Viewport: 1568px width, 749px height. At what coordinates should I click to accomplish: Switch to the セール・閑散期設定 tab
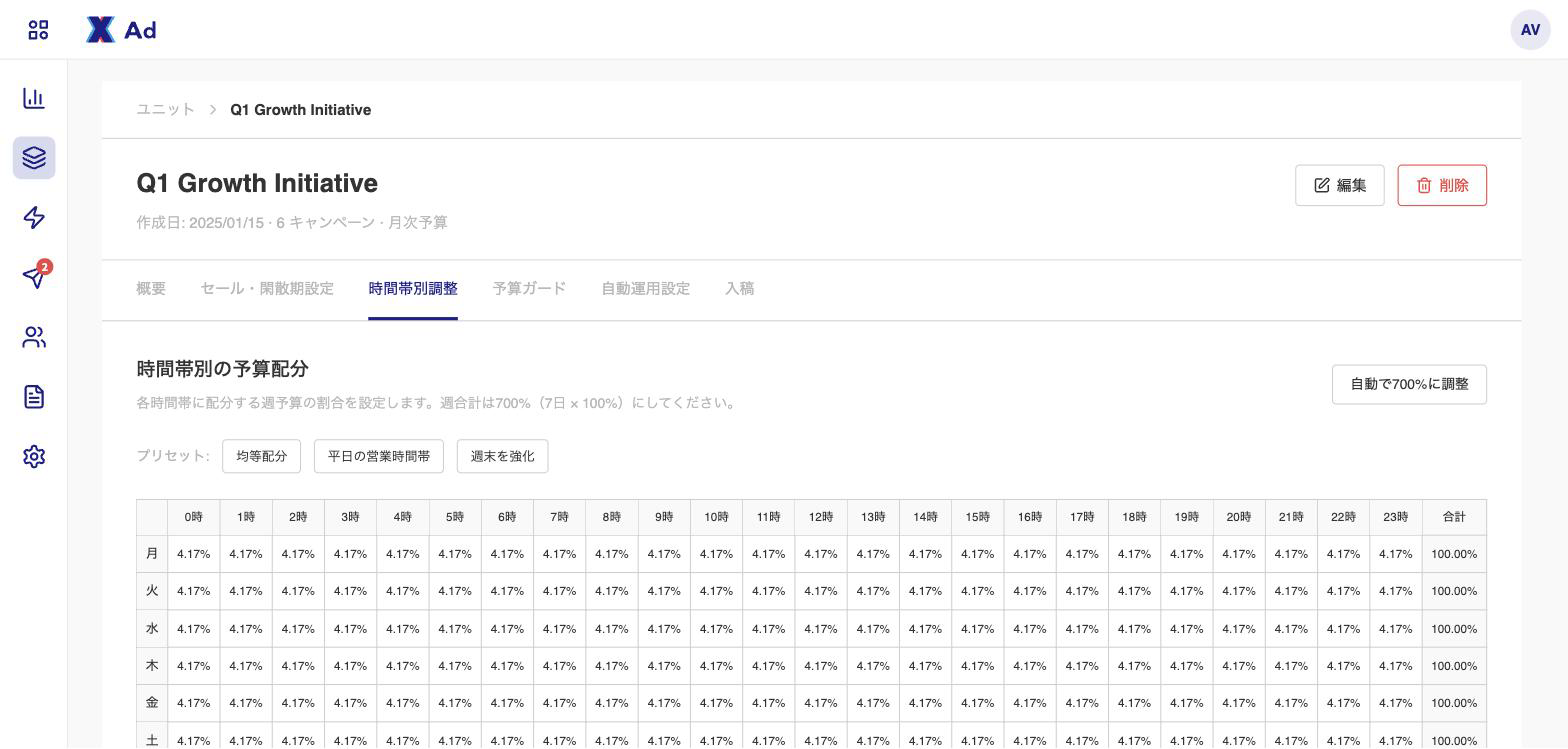coord(267,289)
